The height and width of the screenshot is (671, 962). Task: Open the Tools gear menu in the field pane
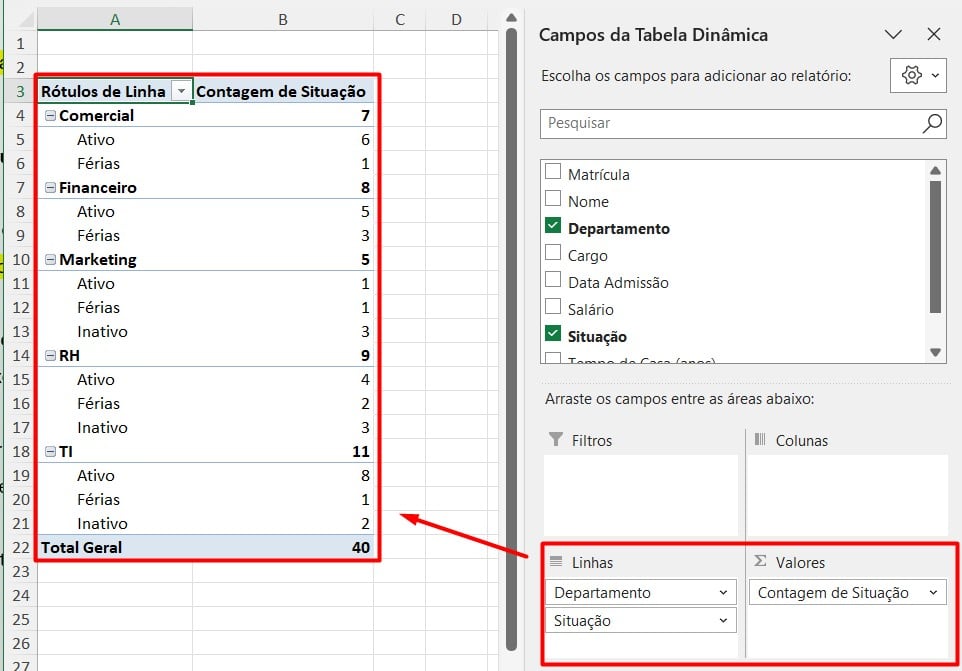click(918, 75)
